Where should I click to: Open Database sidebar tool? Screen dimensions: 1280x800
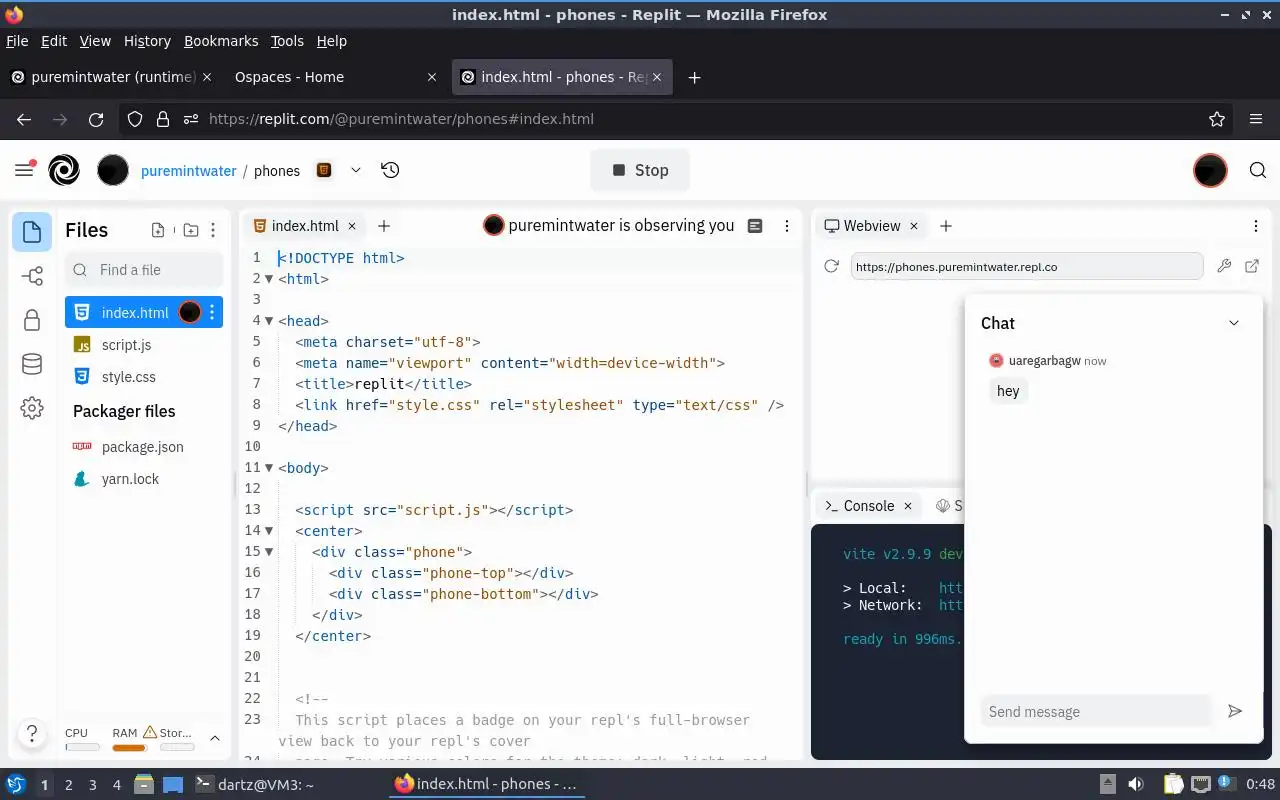pos(32,364)
